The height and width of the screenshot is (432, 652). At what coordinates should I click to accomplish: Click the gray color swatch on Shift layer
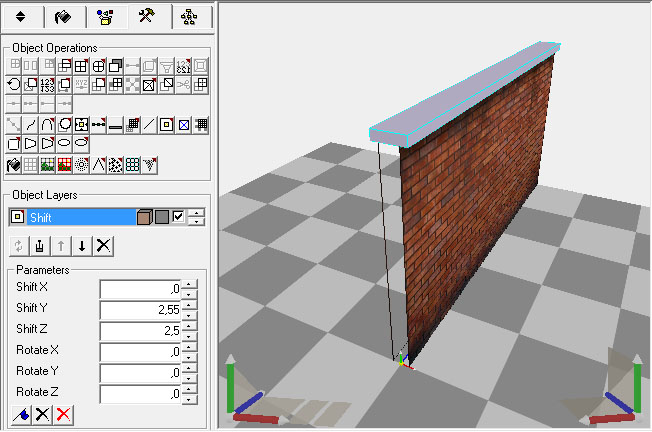point(161,217)
